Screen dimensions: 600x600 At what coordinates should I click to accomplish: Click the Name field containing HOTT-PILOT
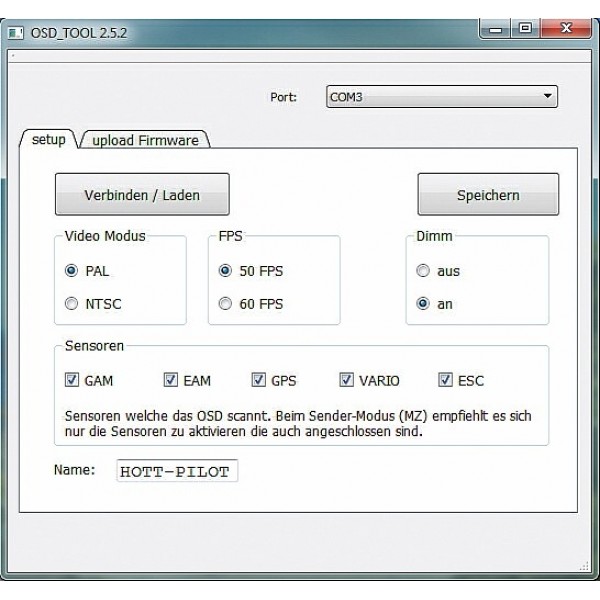click(177, 471)
